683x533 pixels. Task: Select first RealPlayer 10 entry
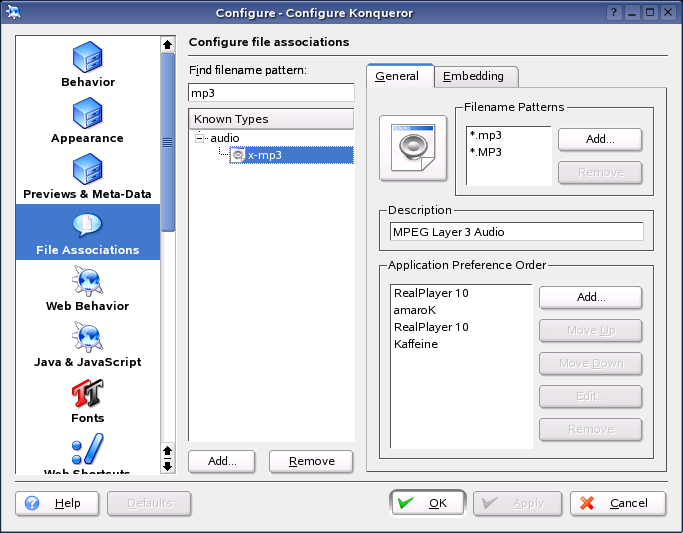point(431,293)
